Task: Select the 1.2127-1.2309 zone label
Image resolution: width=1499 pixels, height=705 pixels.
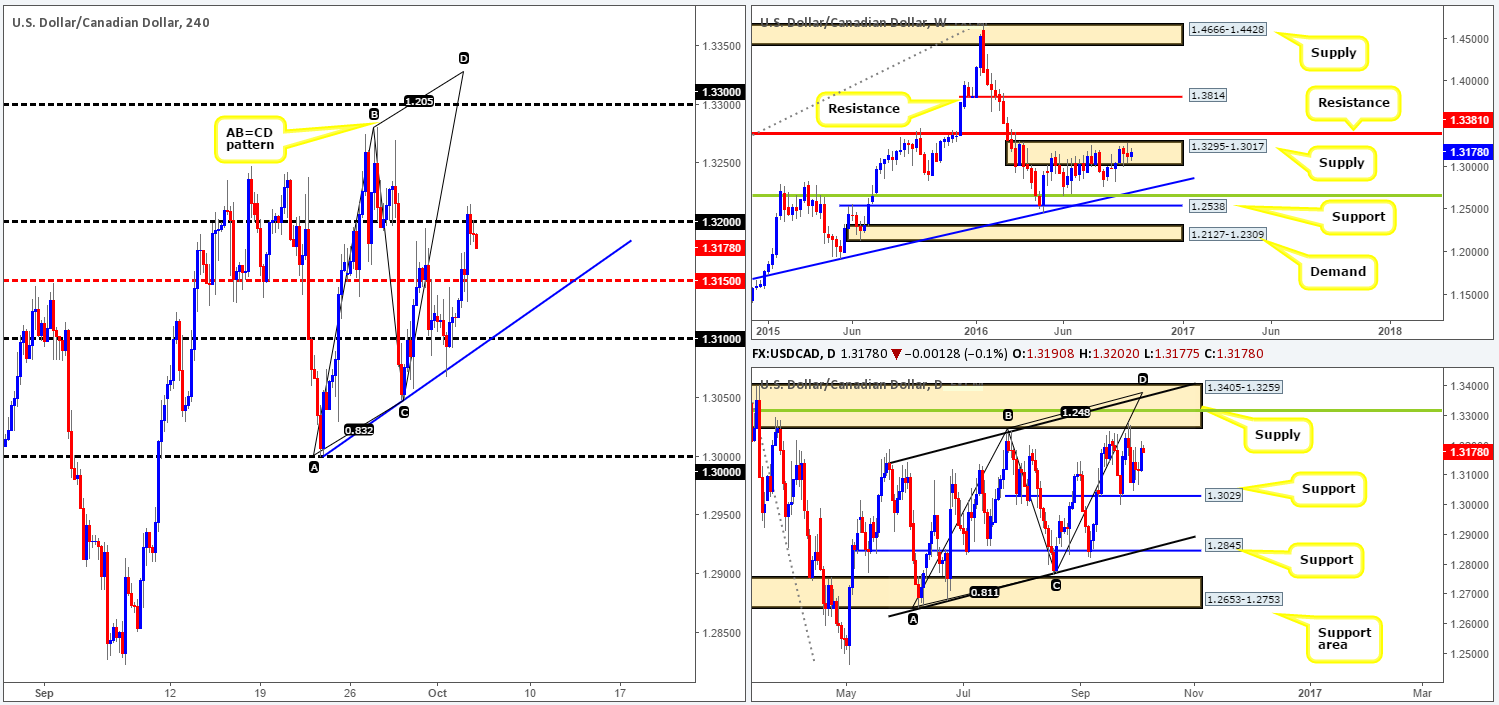Action: tap(1228, 233)
